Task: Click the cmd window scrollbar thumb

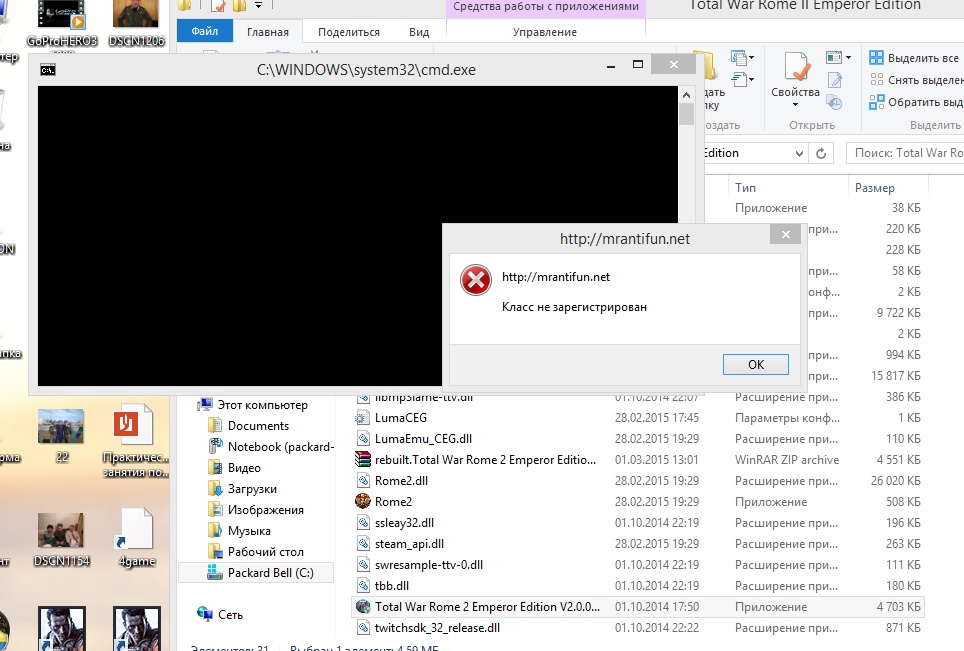Action: pyautogui.click(x=686, y=114)
